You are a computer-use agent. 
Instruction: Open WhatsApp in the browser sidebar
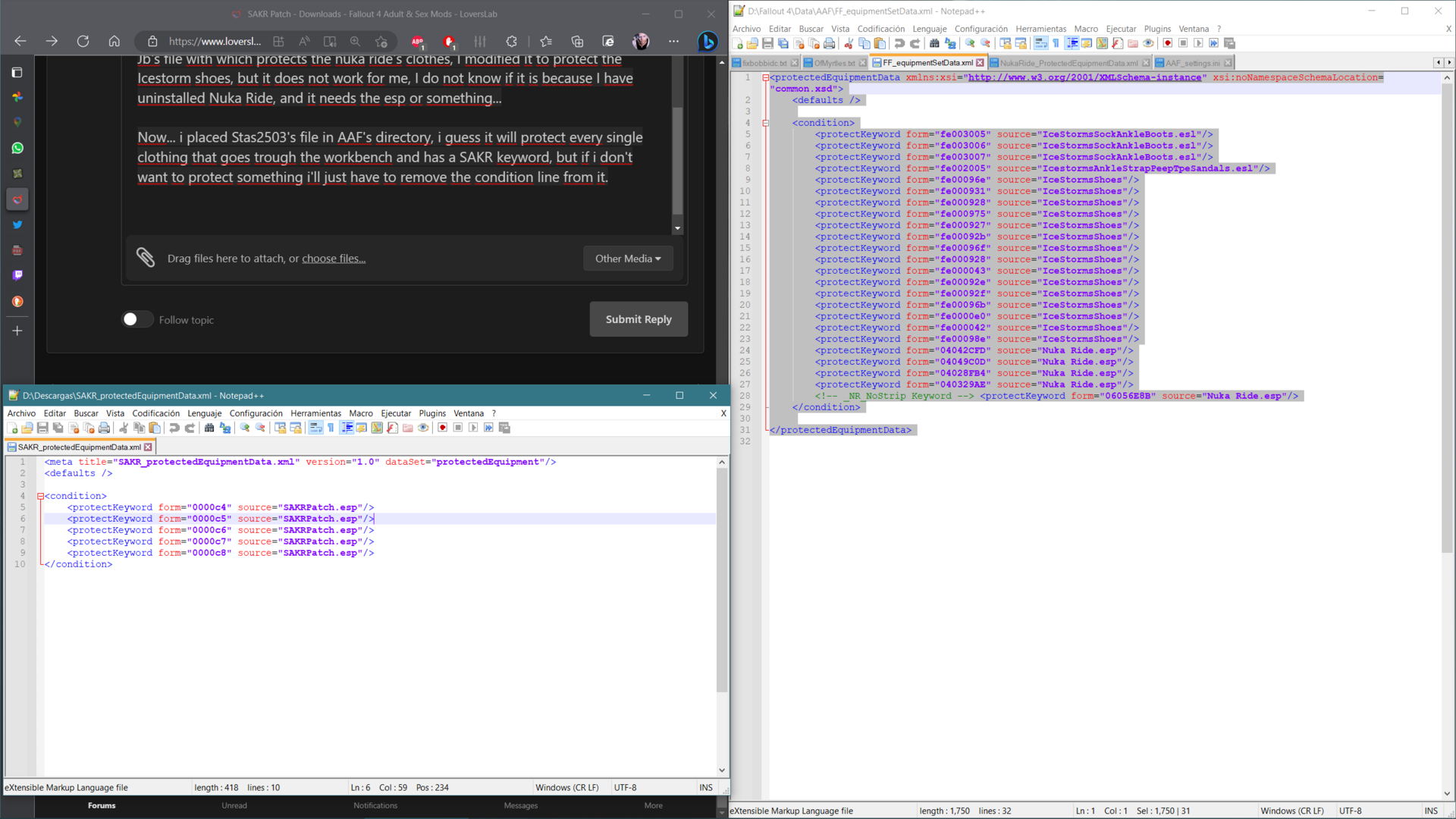click(17, 148)
